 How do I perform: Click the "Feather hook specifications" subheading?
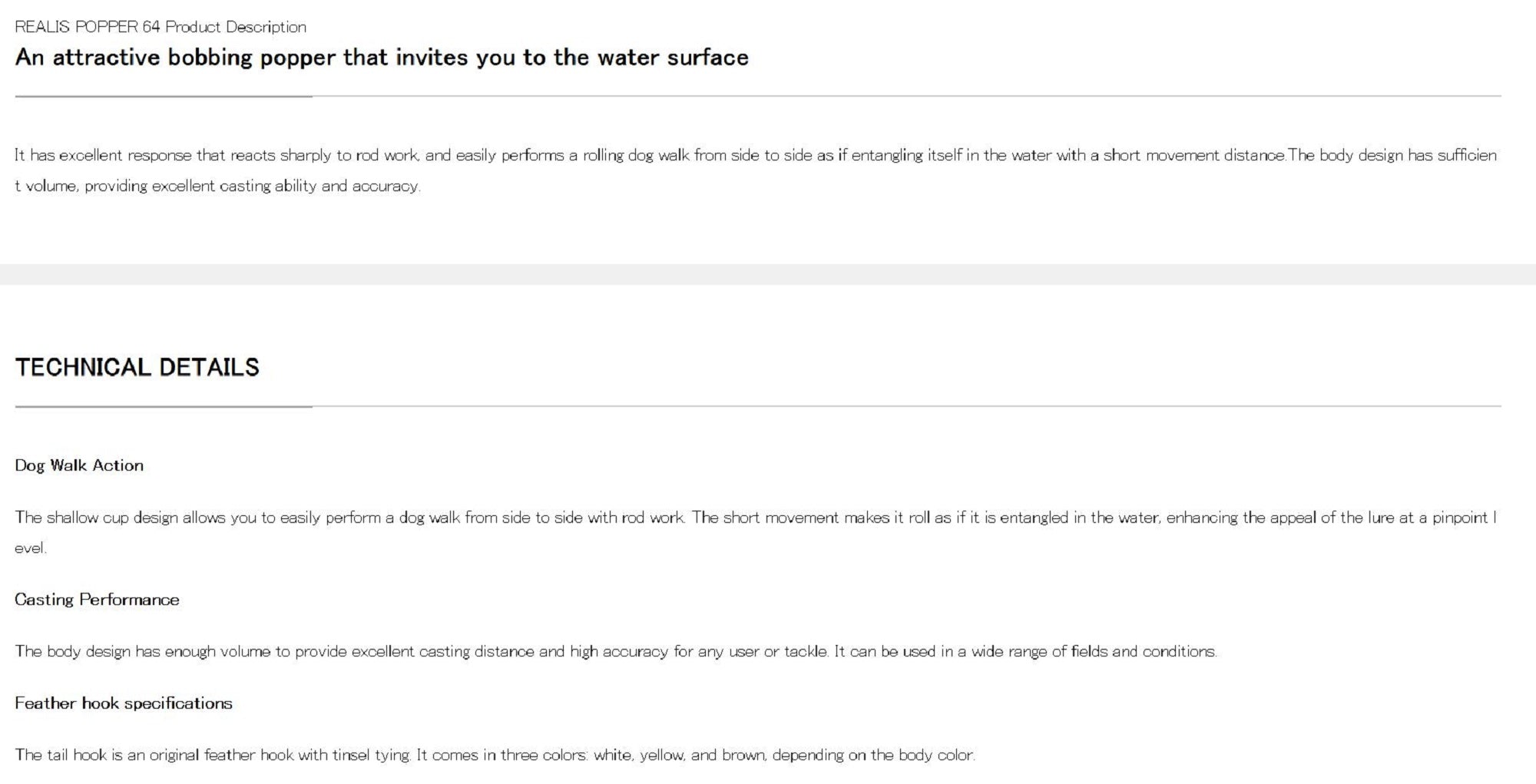pos(124,703)
